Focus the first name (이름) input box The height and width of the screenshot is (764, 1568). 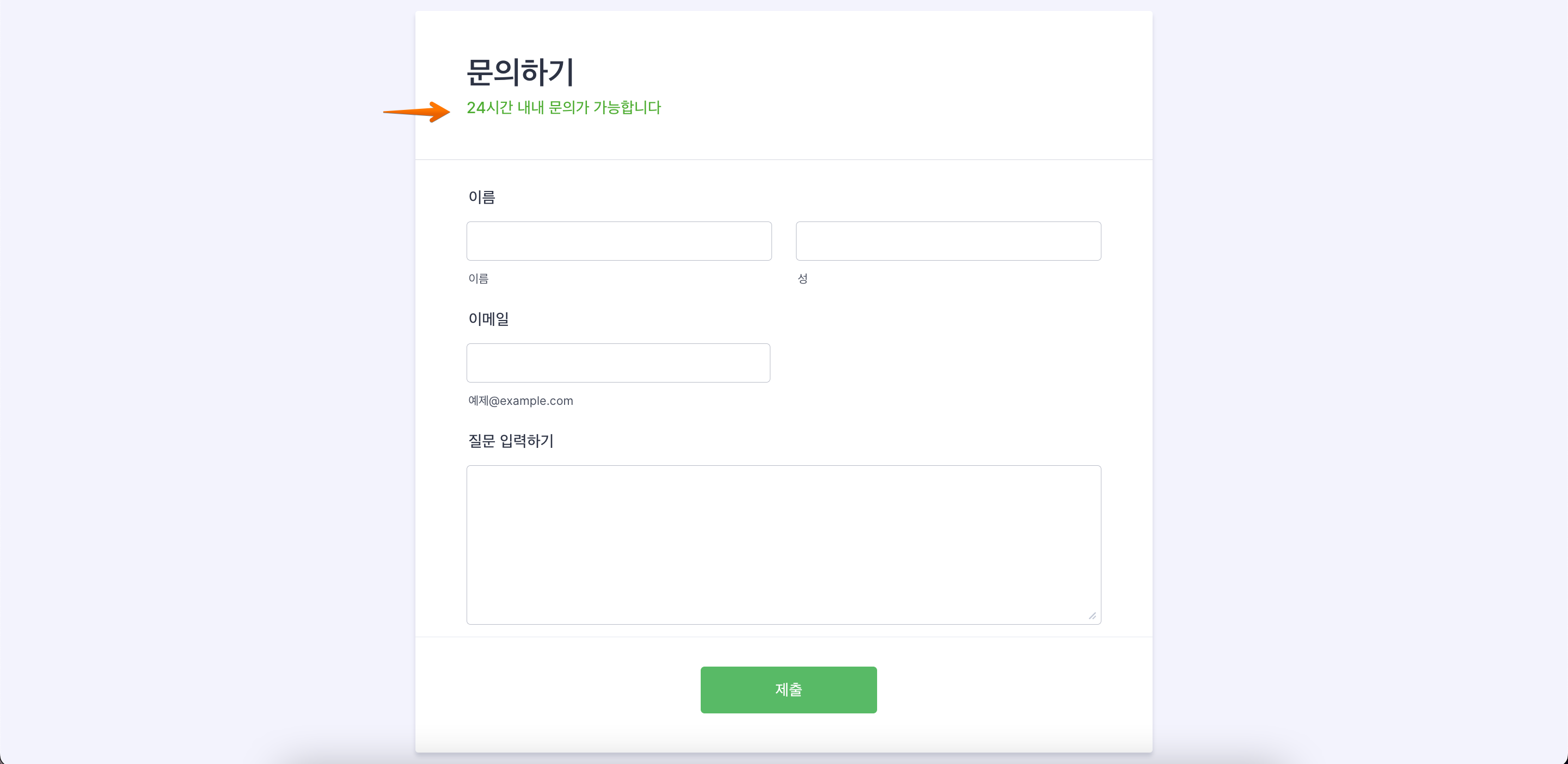pyautogui.click(x=618, y=241)
